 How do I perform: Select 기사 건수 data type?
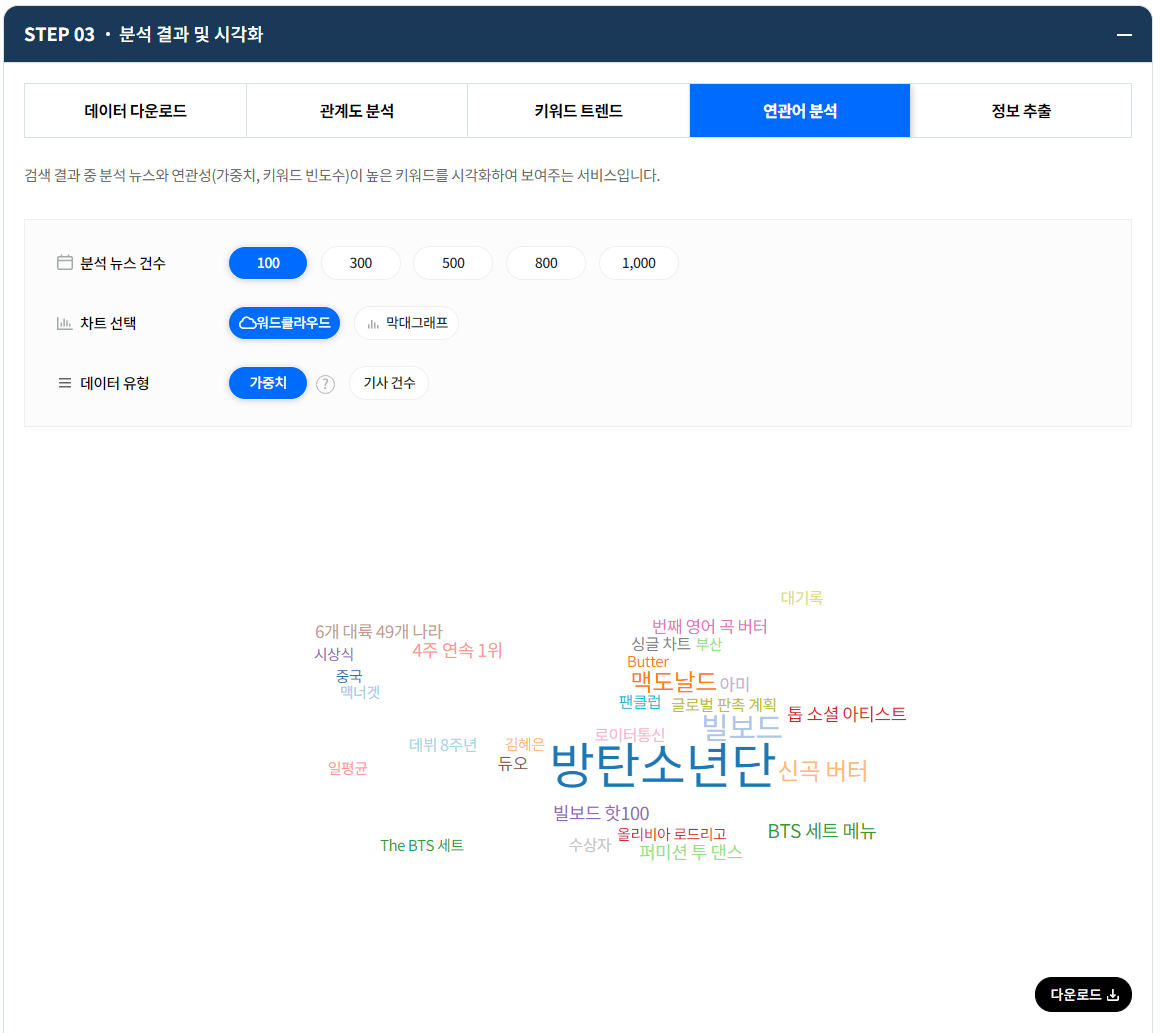point(389,383)
